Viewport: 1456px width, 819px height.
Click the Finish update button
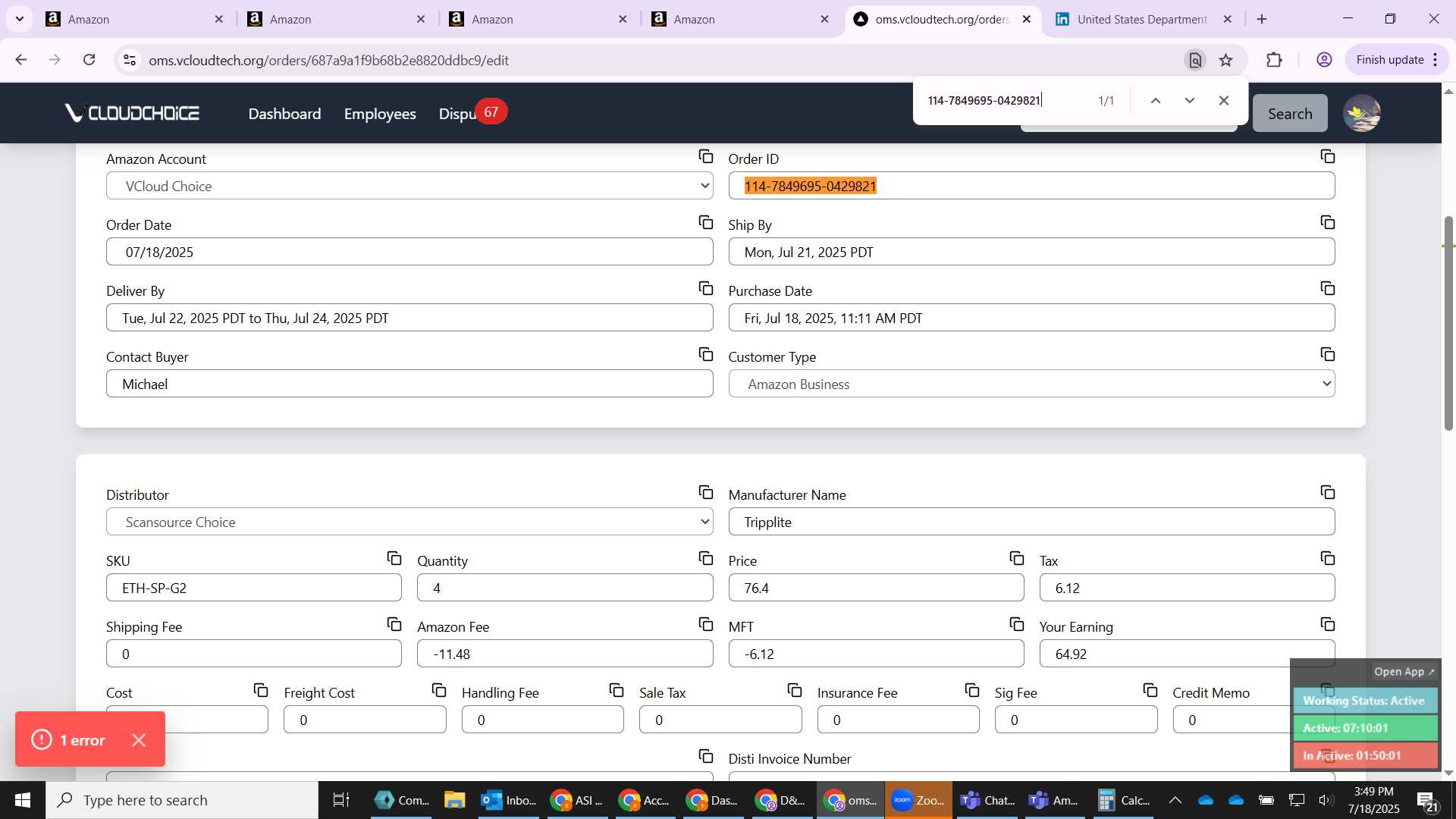(x=1398, y=60)
